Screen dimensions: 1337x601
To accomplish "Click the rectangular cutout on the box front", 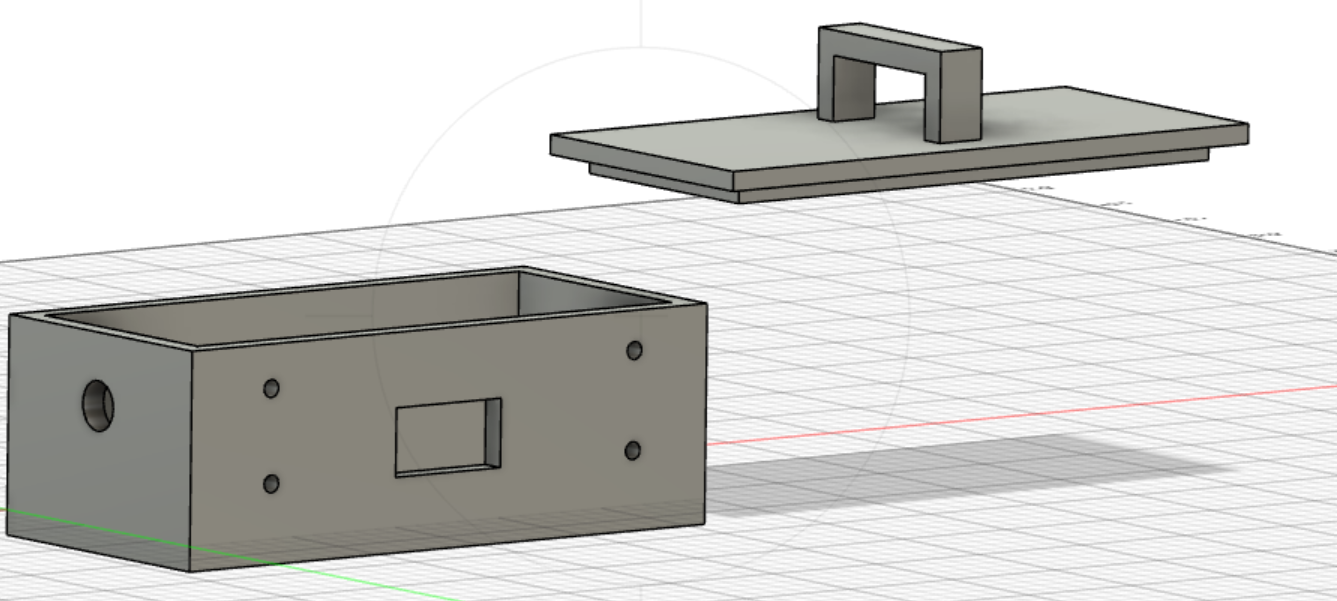I will click(x=449, y=437).
